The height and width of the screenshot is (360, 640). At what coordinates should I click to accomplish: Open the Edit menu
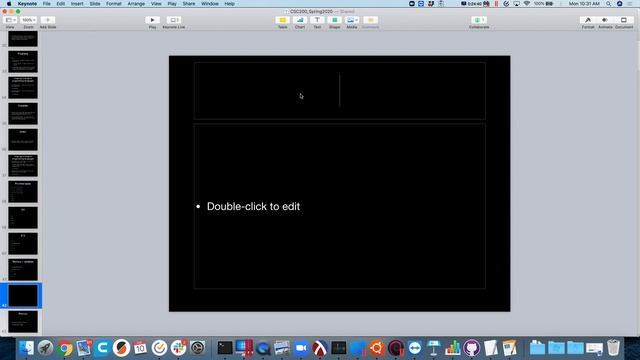pos(61,4)
